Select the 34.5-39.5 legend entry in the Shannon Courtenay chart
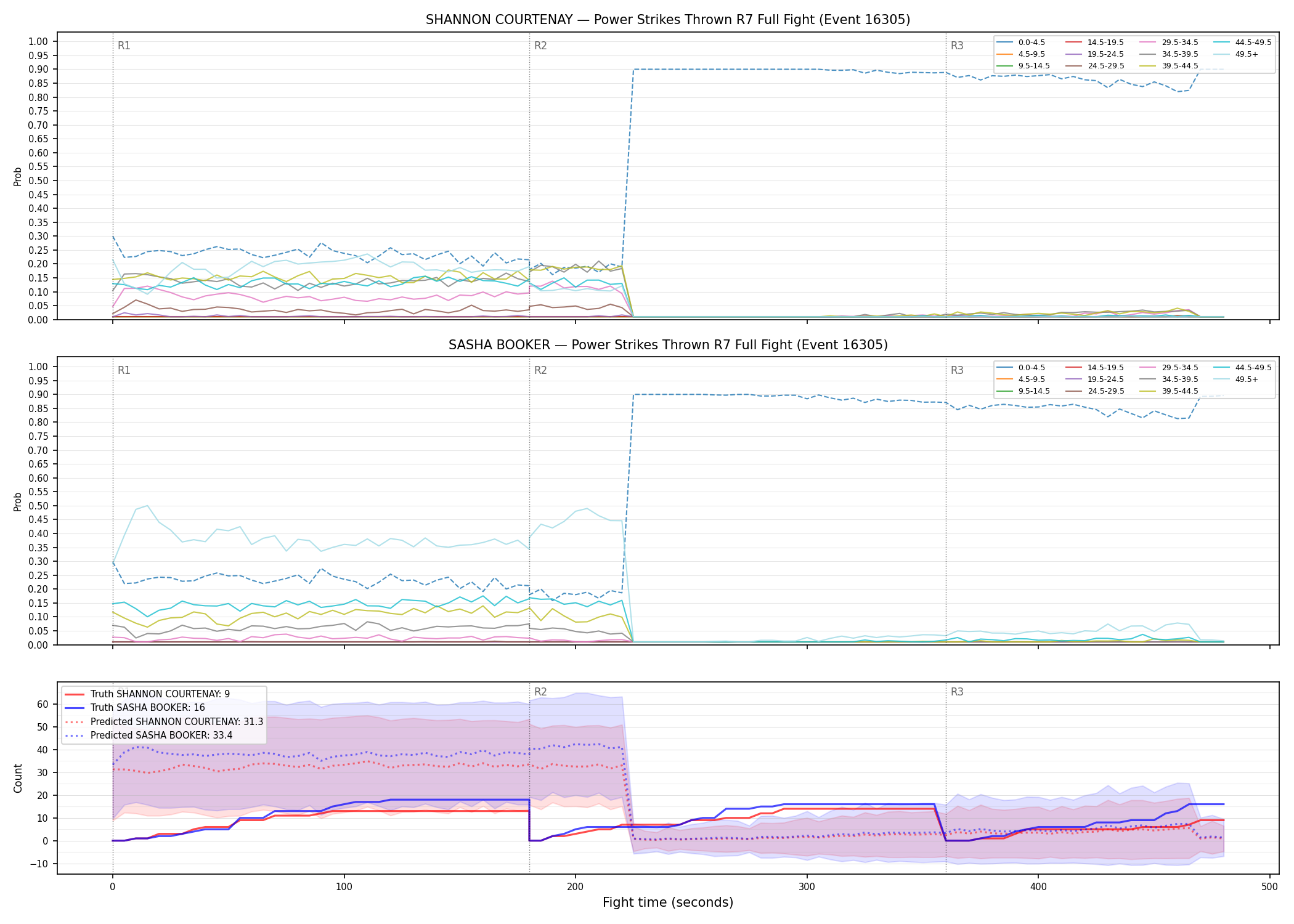Viewport: 1294px width, 924px height. point(1170,54)
